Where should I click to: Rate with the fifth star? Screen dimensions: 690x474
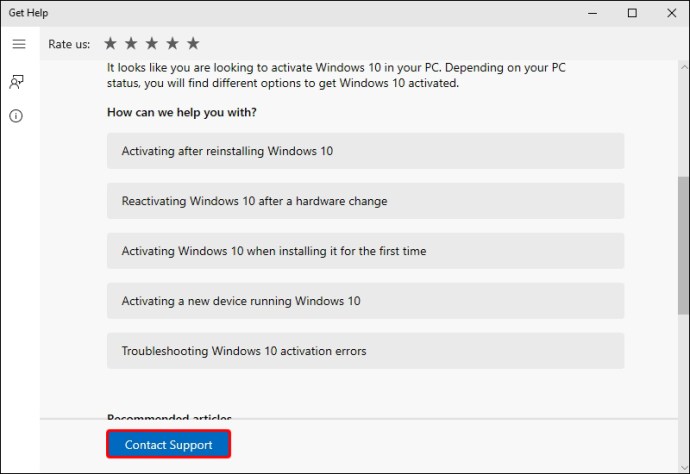click(193, 44)
